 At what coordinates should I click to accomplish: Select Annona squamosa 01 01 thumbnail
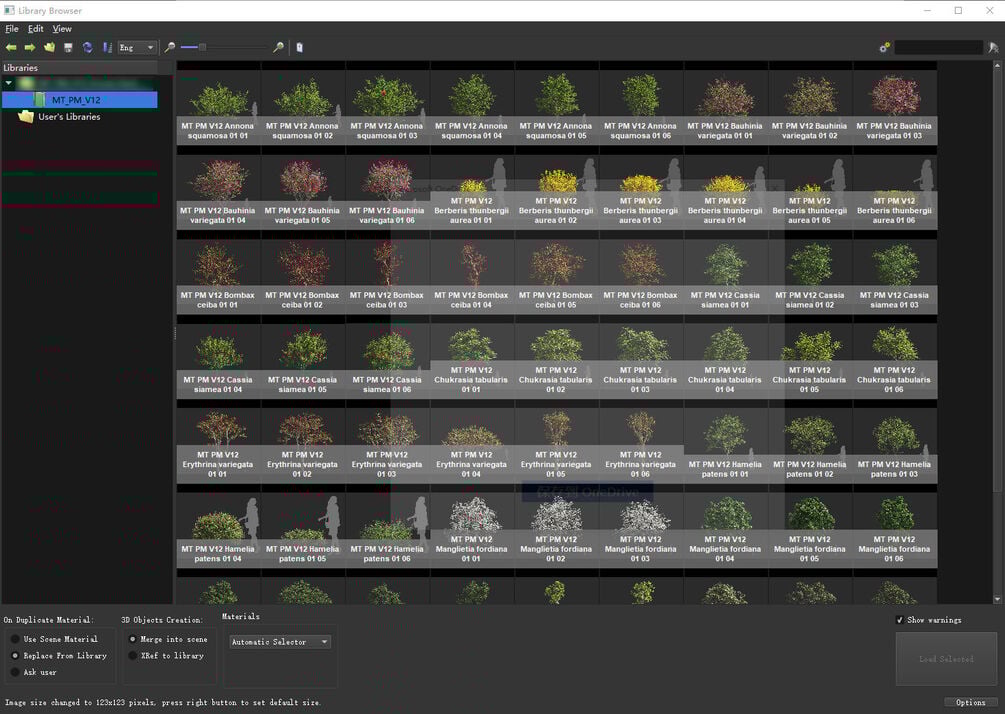click(x=218, y=107)
